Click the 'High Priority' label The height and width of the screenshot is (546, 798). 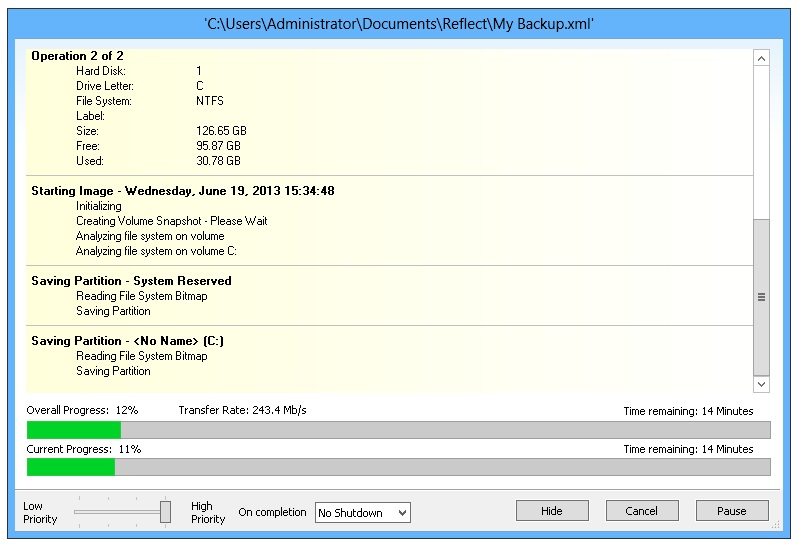[208, 512]
